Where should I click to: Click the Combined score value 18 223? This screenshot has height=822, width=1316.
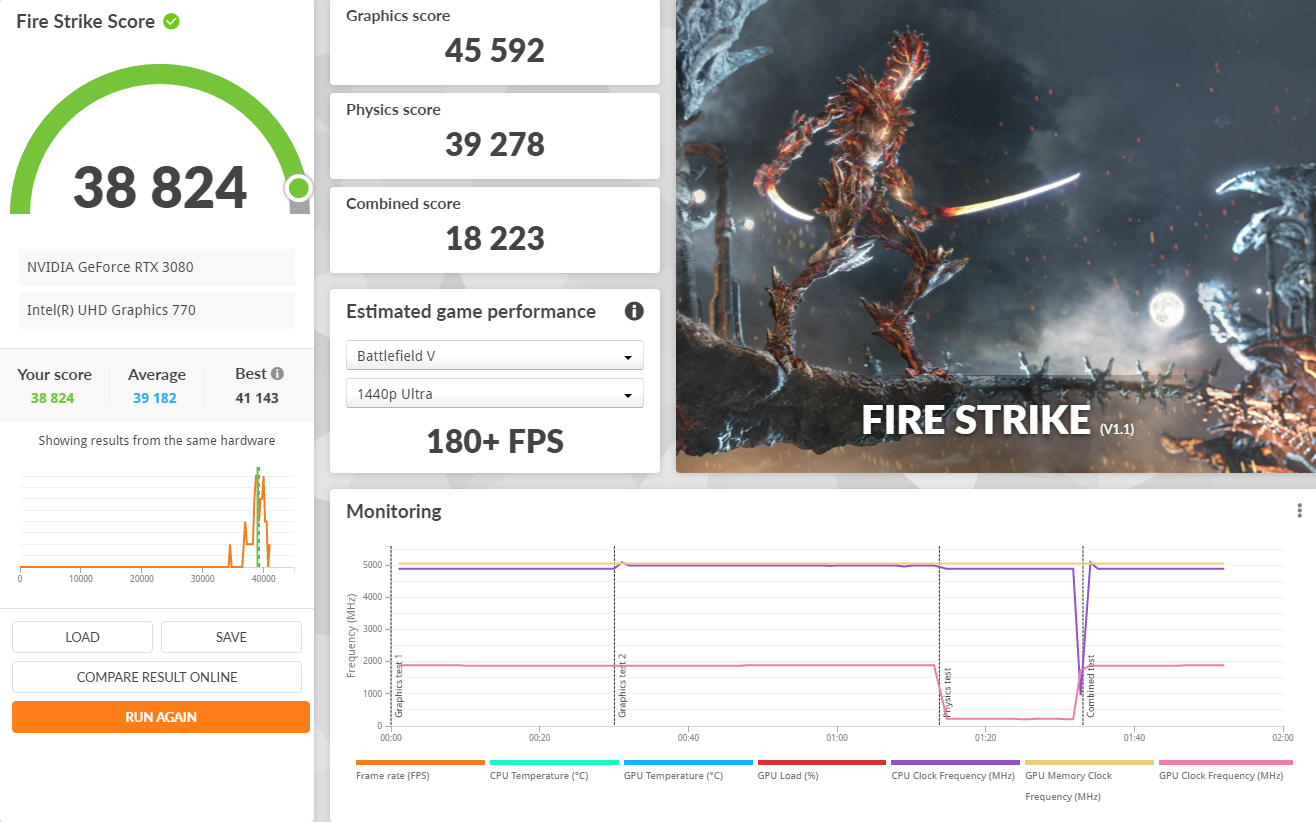(495, 238)
